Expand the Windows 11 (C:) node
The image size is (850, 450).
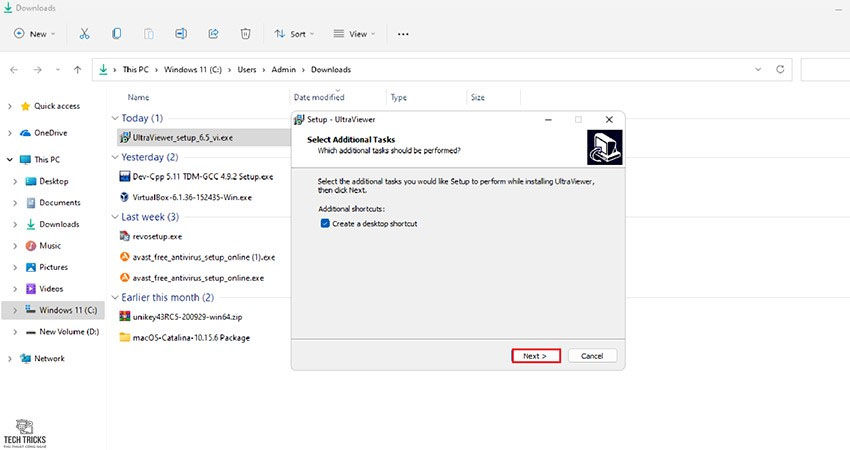[x=15, y=310]
